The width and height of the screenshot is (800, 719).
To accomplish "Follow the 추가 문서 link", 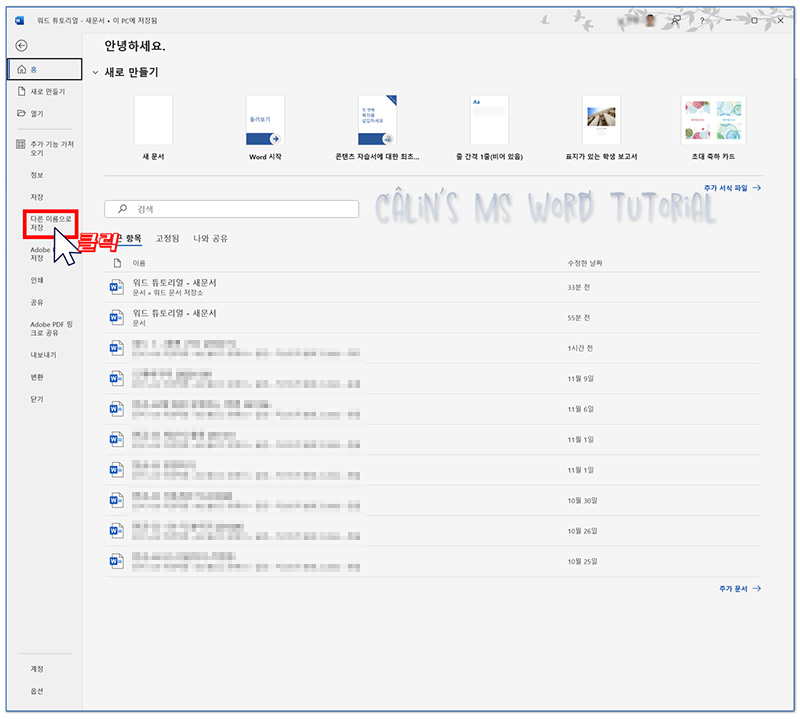I will [740, 588].
